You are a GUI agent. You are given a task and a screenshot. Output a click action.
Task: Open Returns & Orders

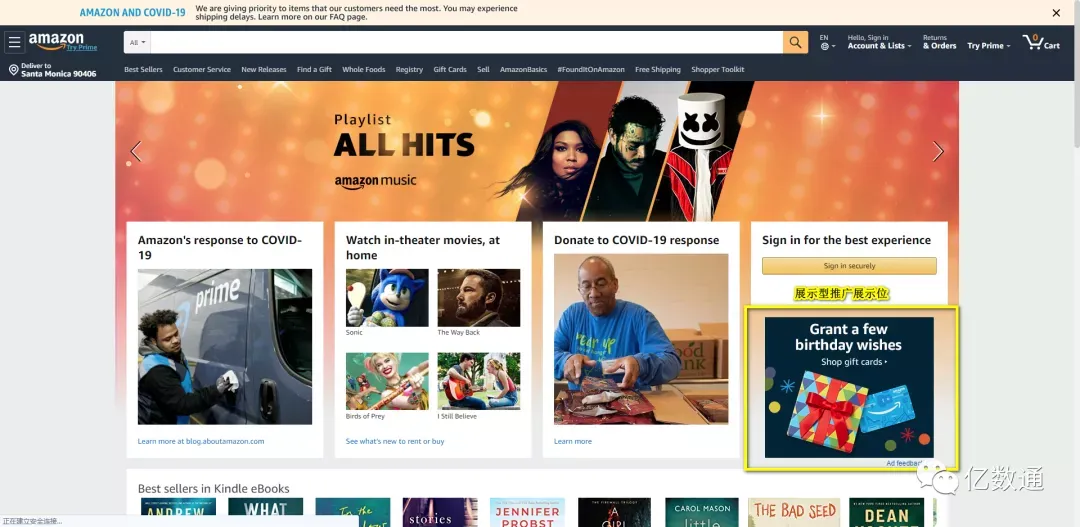939,42
